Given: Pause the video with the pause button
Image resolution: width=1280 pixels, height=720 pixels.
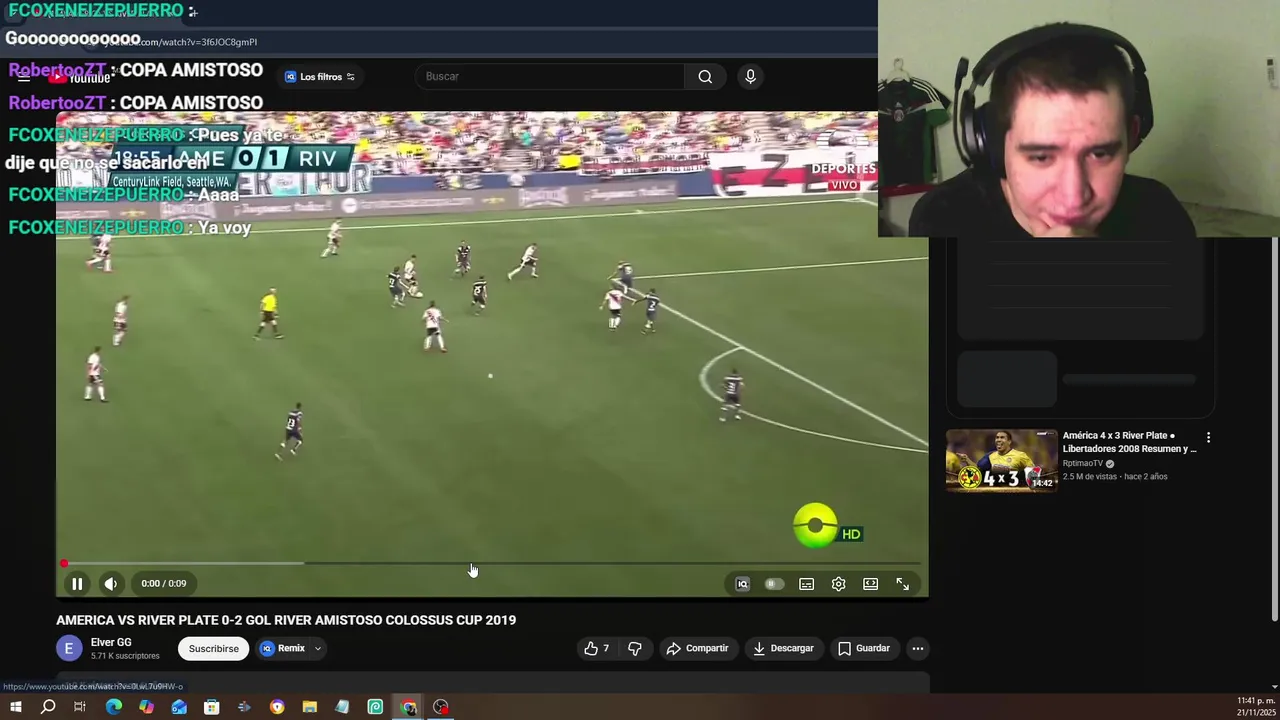Looking at the screenshot, I should 77,584.
